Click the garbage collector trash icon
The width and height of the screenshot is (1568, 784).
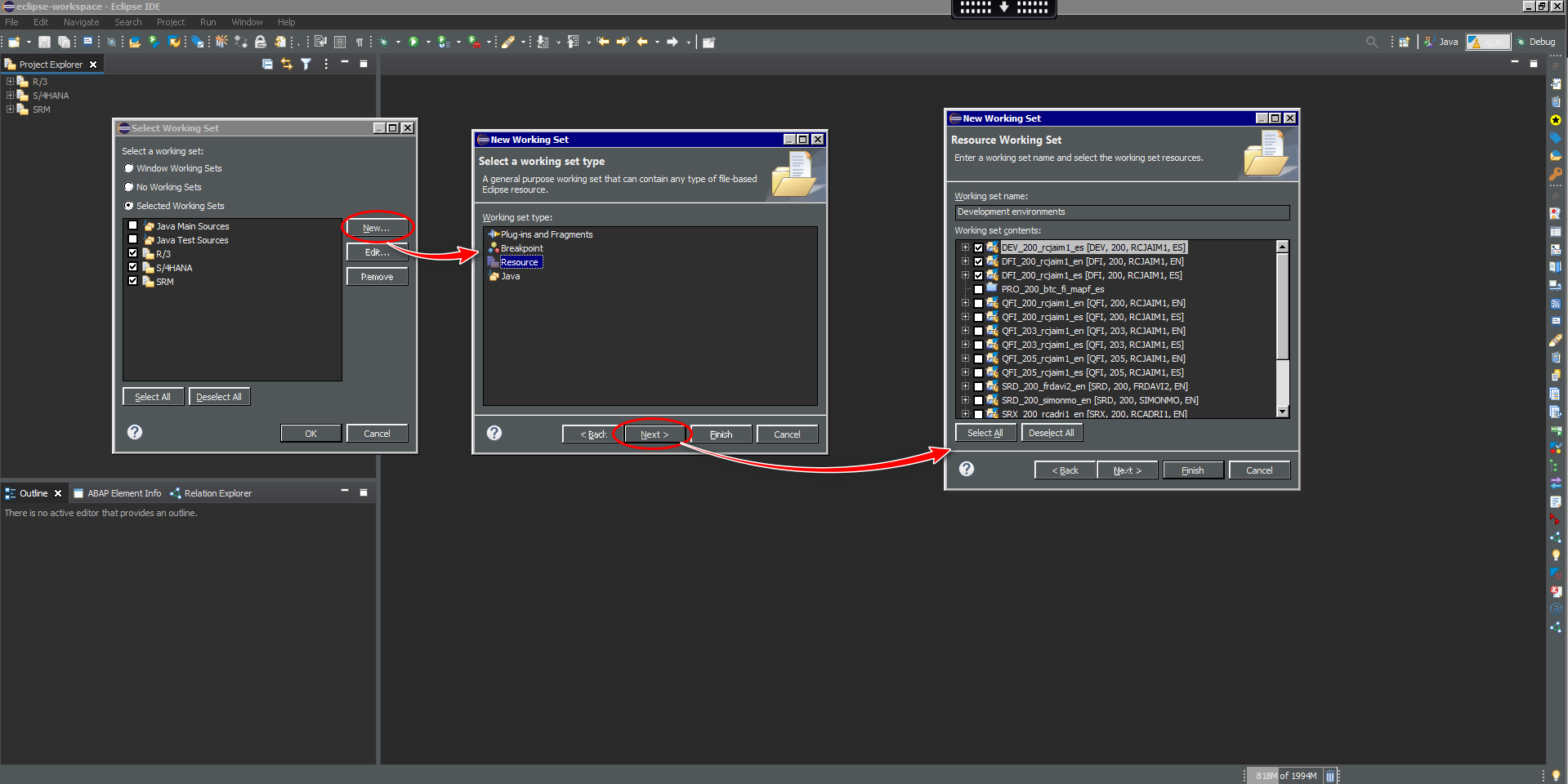[x=1330, y=776]
